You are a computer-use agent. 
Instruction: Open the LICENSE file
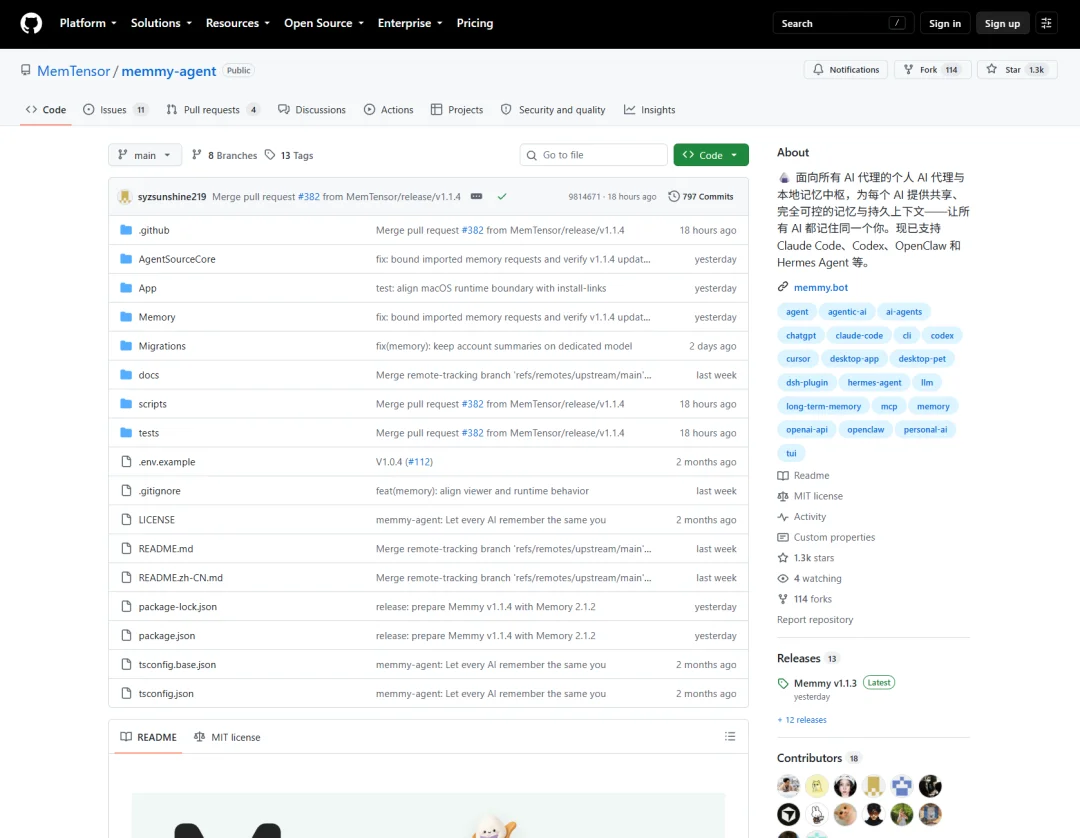156,519
